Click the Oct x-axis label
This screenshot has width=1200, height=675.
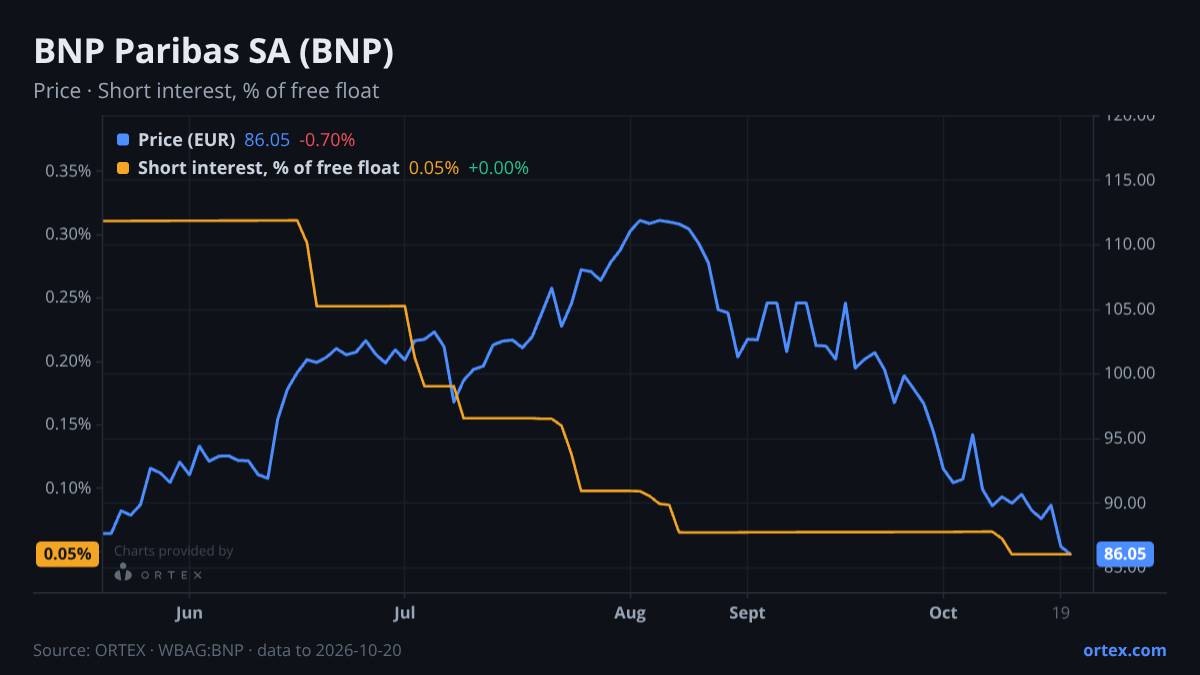tap(943, 612)
